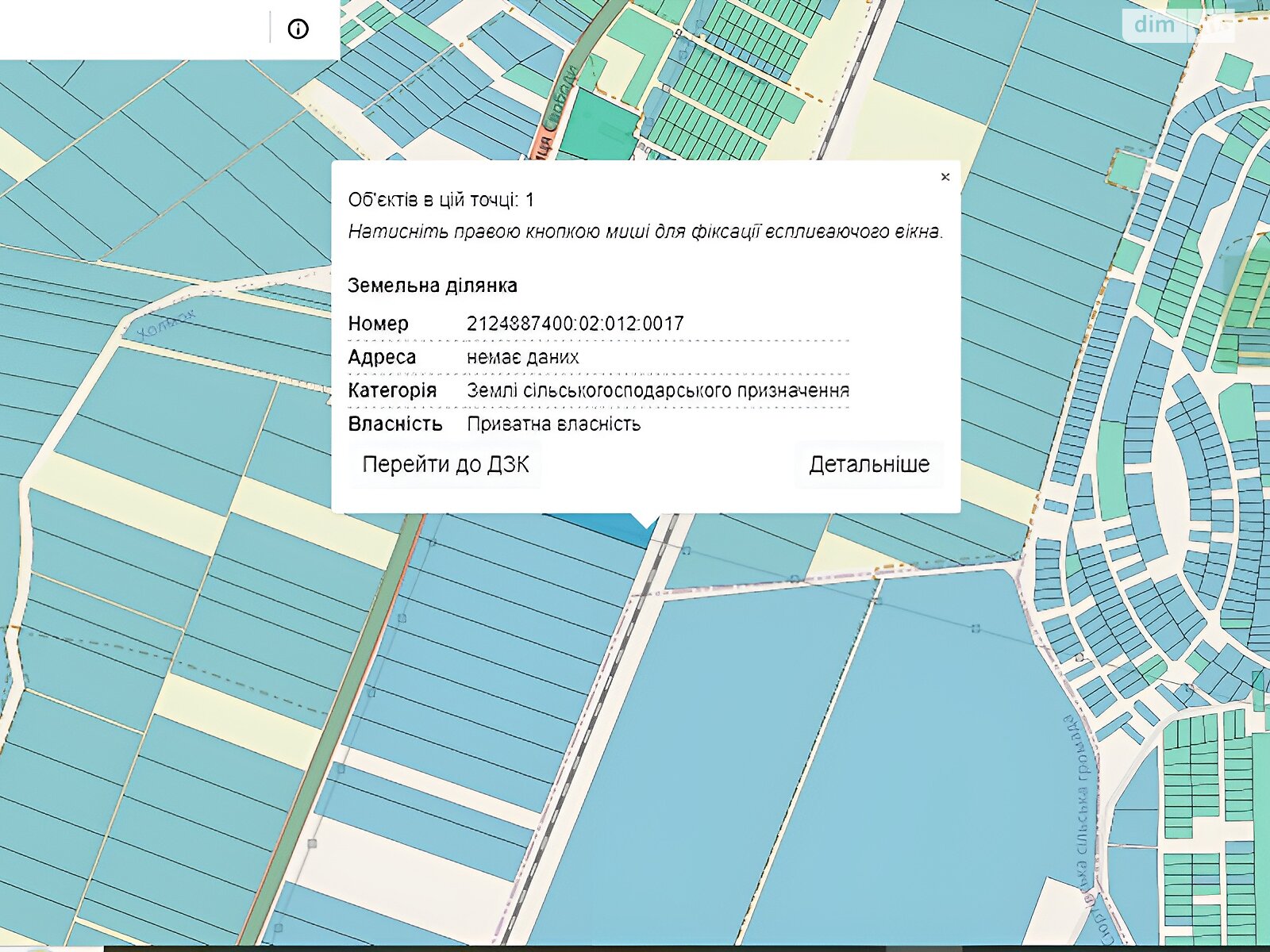The width and height of the screenshot is (1270, 952).
Task: Click the 'Приватна власність' ownership value
Action: pyautogui.click(x=553, y=424)
